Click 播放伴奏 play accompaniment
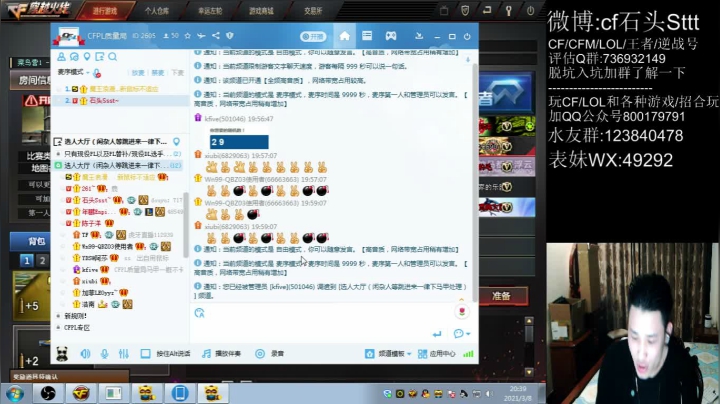 tap(222, 354)
